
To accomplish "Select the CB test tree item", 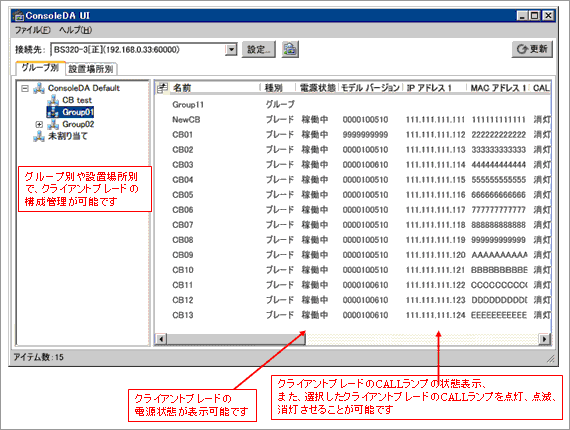I will tap(77, 100).
